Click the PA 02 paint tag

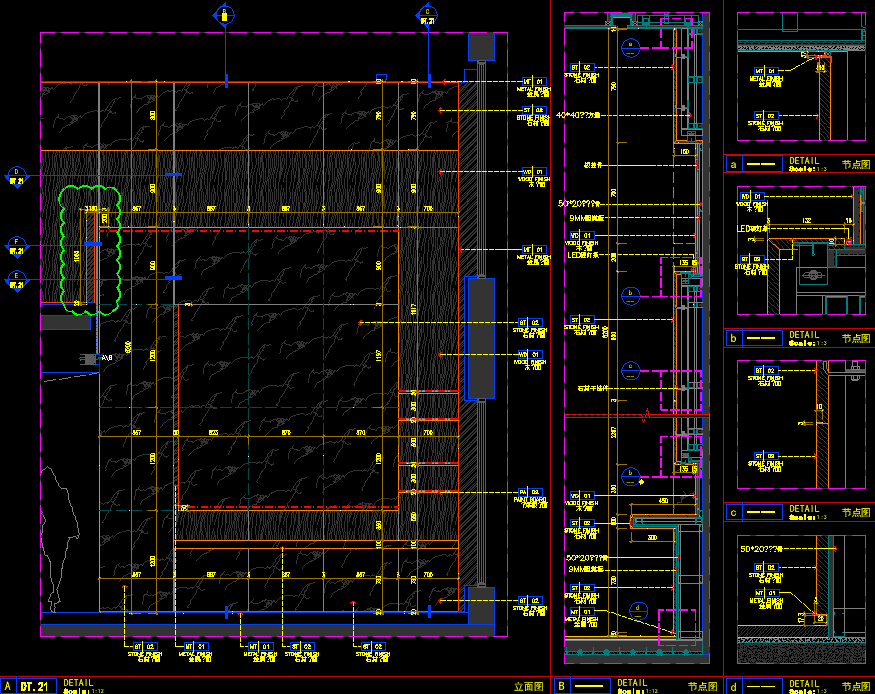(x=530, y=493)
